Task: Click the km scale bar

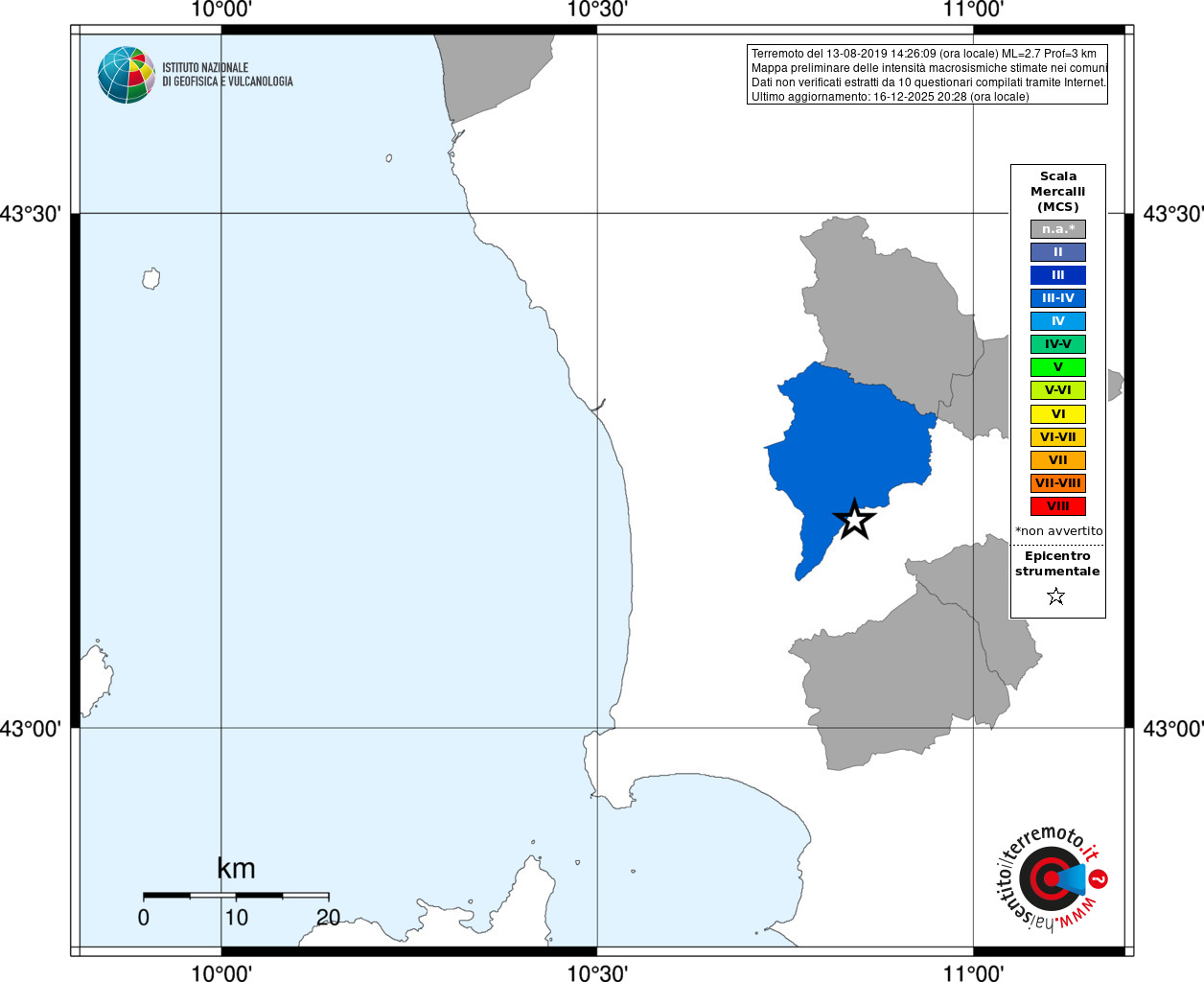Action: click(x=236, y=896)
